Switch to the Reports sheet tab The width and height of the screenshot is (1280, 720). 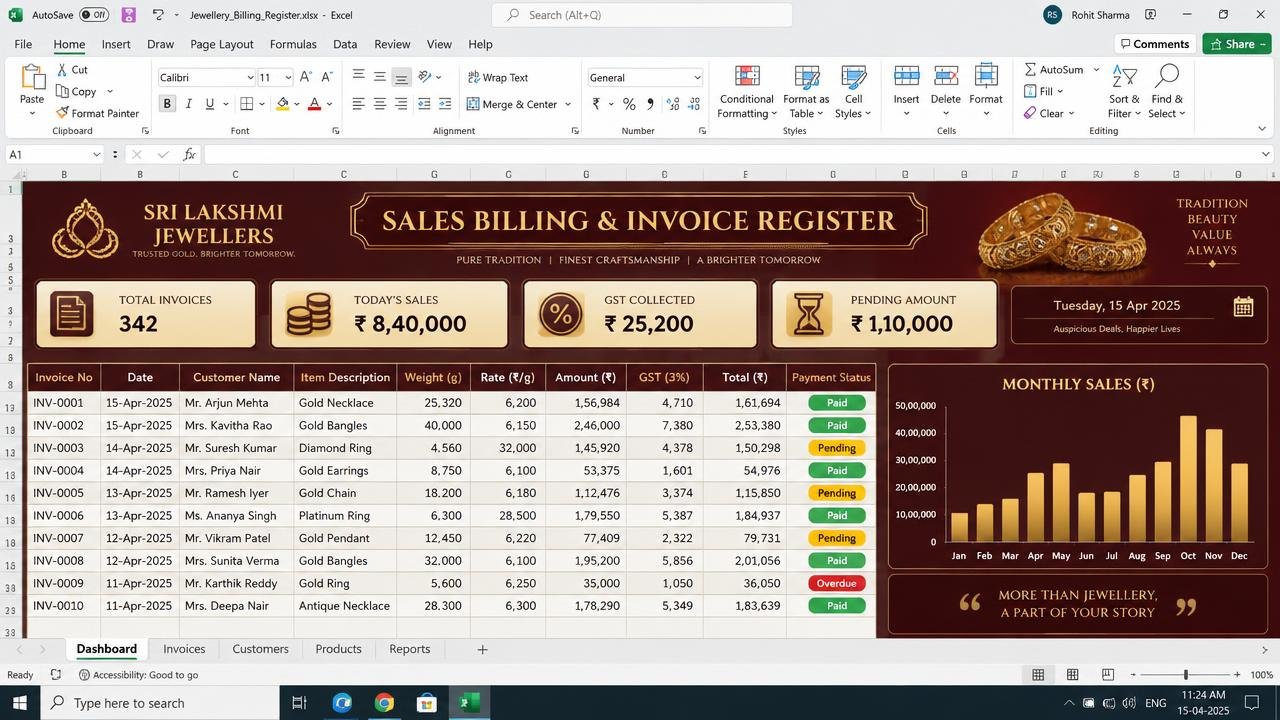[410, 649]
